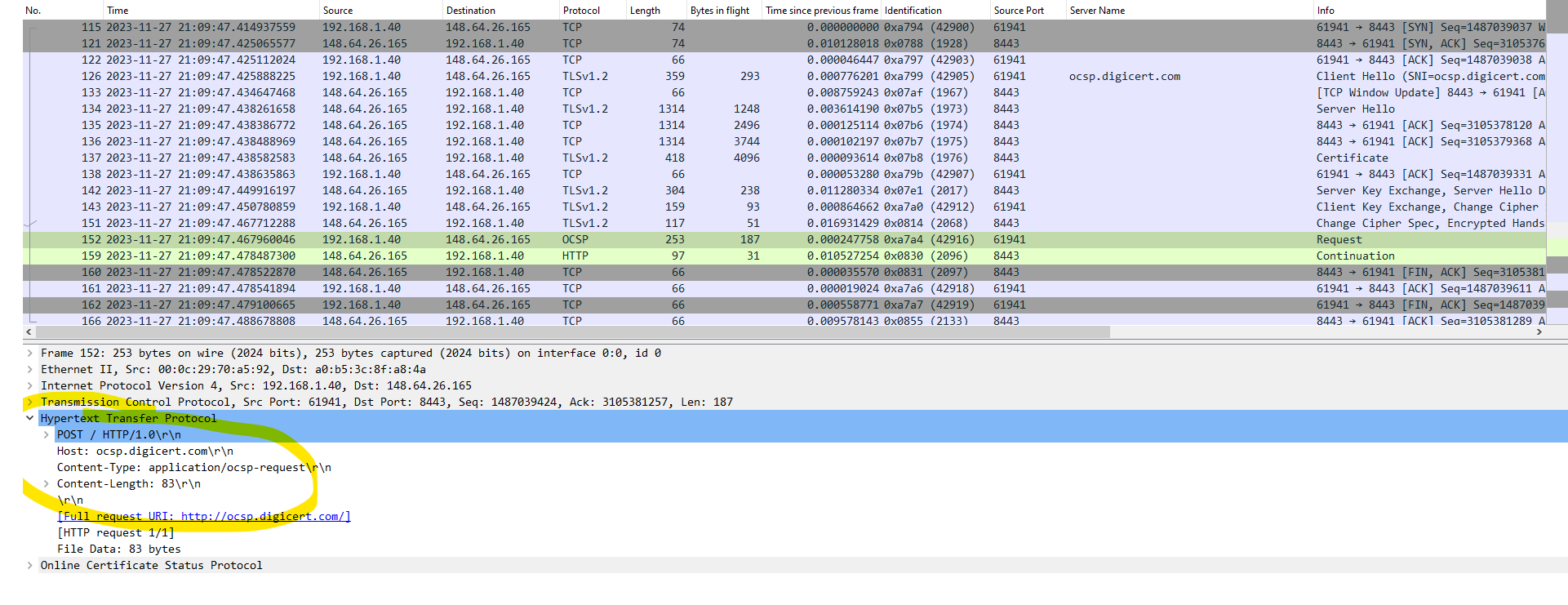Expand the Ethernet II section
Viewport: 1568px width, 605px height.
(x=30, y=370)
